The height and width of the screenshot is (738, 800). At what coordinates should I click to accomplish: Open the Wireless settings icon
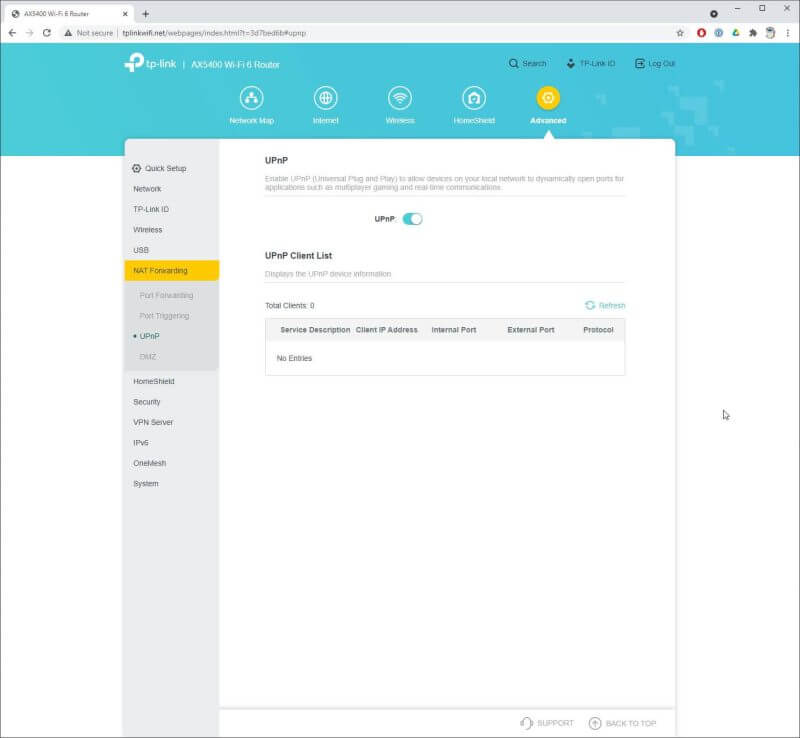pos(399,97)
